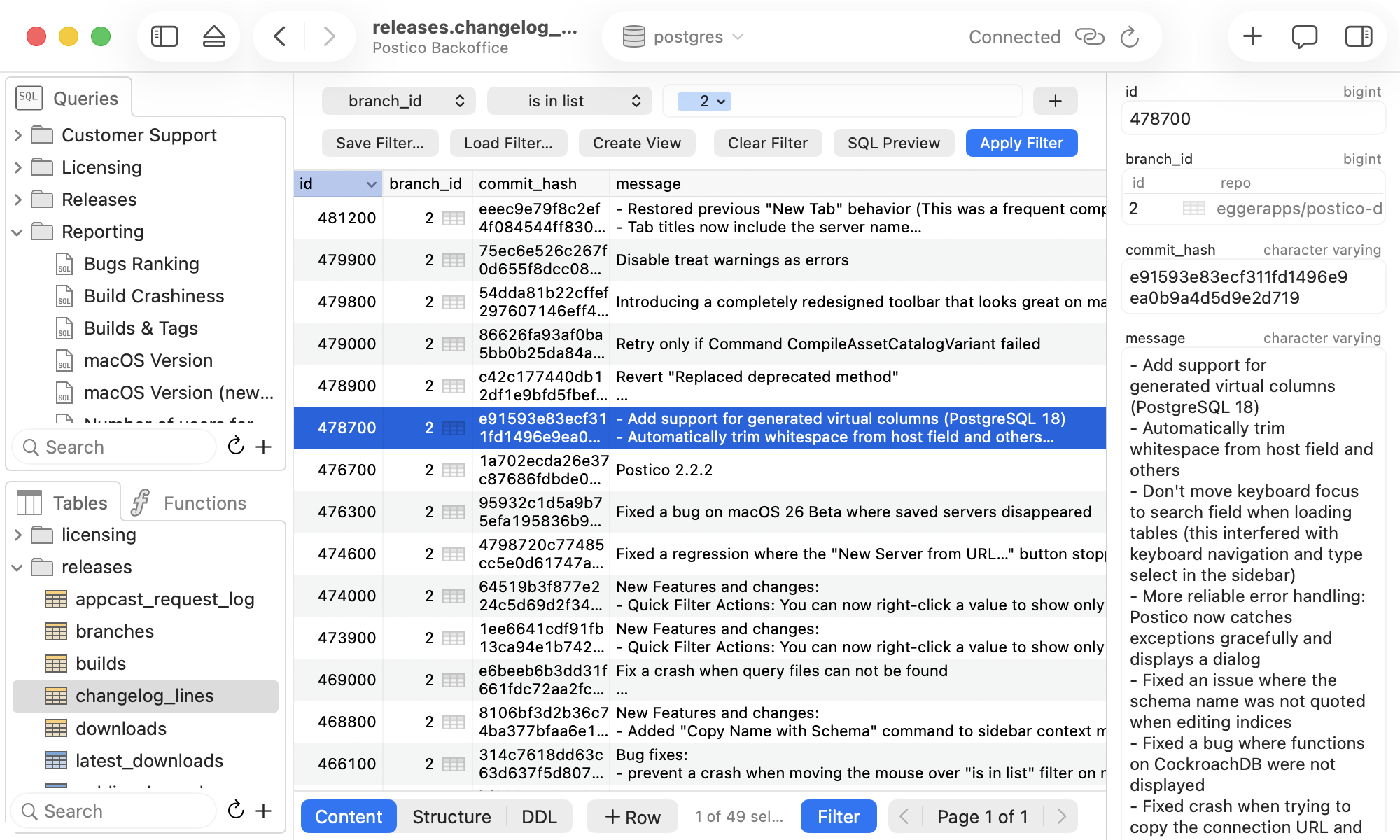
Task: Open the 'is in list' operator dropdown
Action: click(570, 101)
